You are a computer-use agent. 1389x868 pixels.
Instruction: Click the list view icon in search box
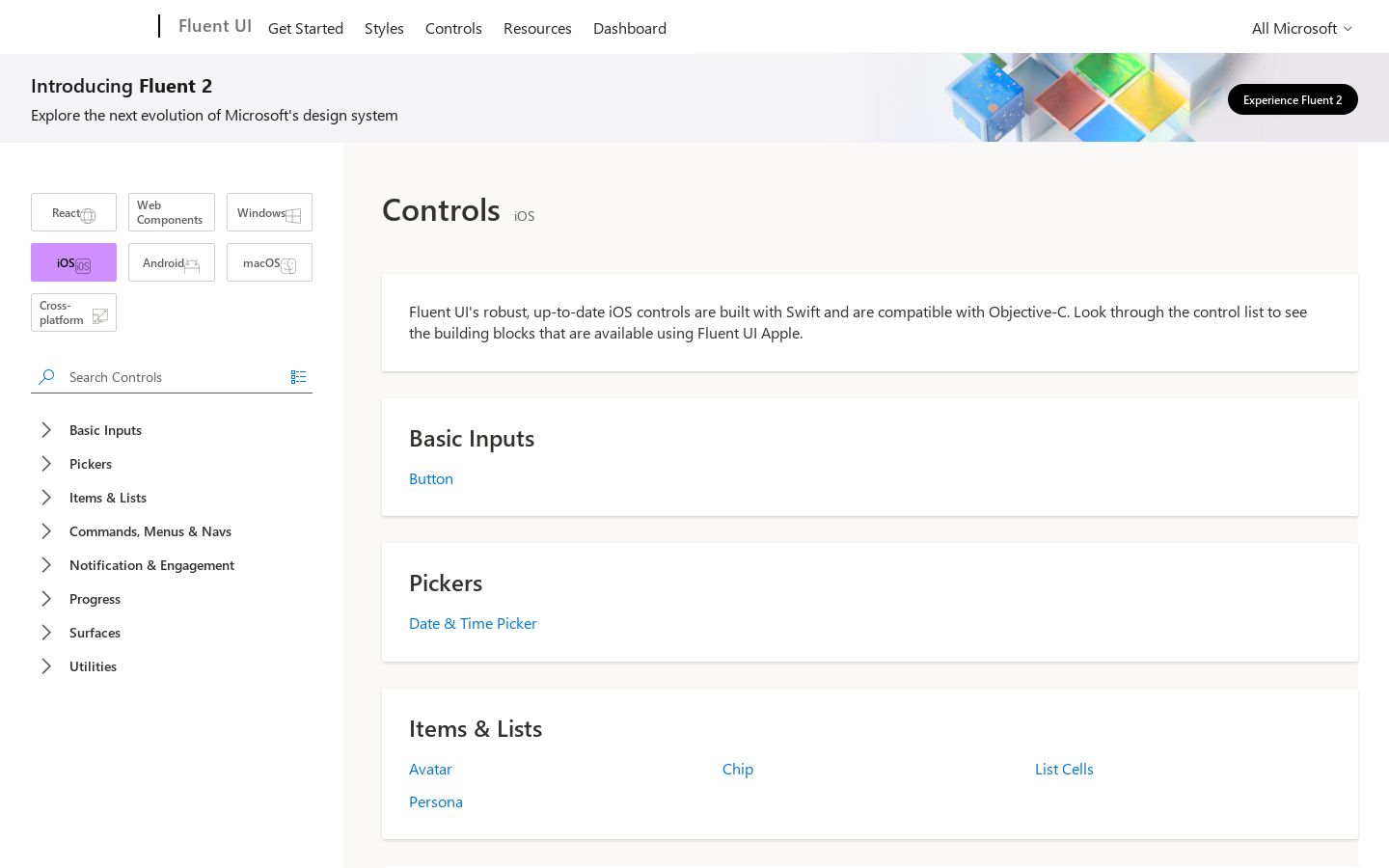tap(298, 377)
